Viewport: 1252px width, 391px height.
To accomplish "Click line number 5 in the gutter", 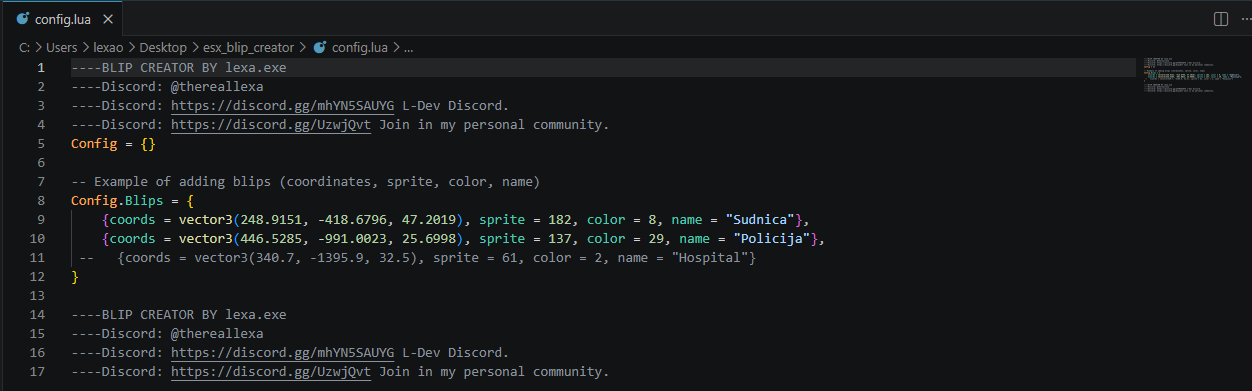I will [x=41, y=144].
